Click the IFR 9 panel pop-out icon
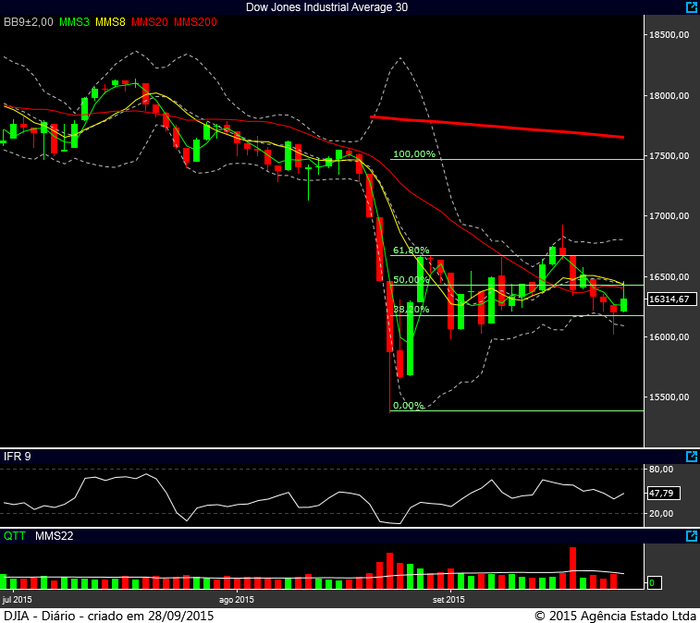This screenshot has height=623, width=700. tap(691, 456)
